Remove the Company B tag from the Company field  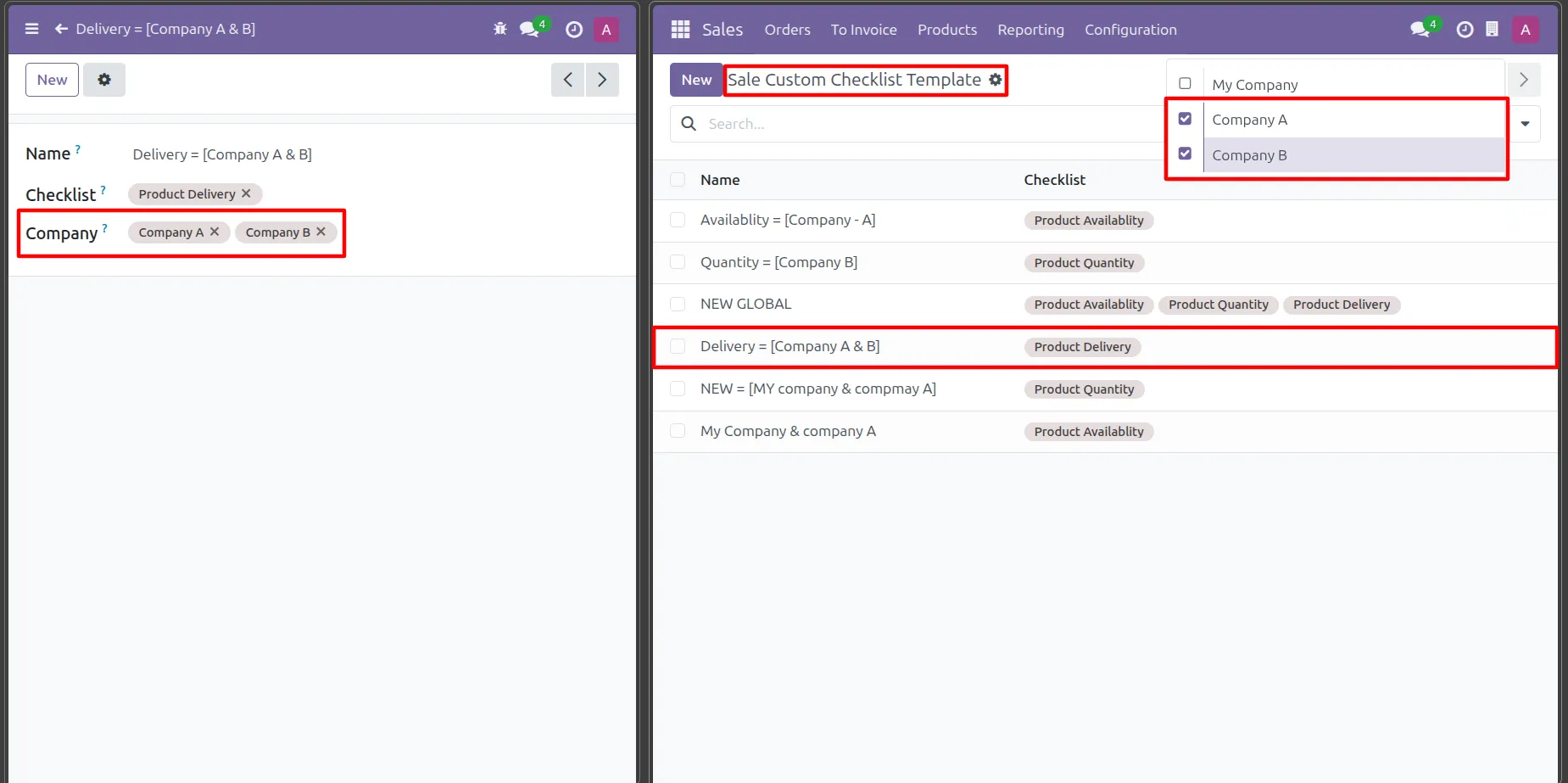[x=321, y=232]
